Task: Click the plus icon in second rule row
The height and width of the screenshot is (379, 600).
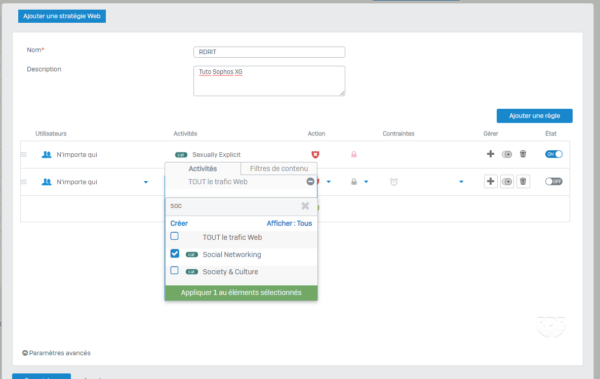Action: (x=491, y=181)
